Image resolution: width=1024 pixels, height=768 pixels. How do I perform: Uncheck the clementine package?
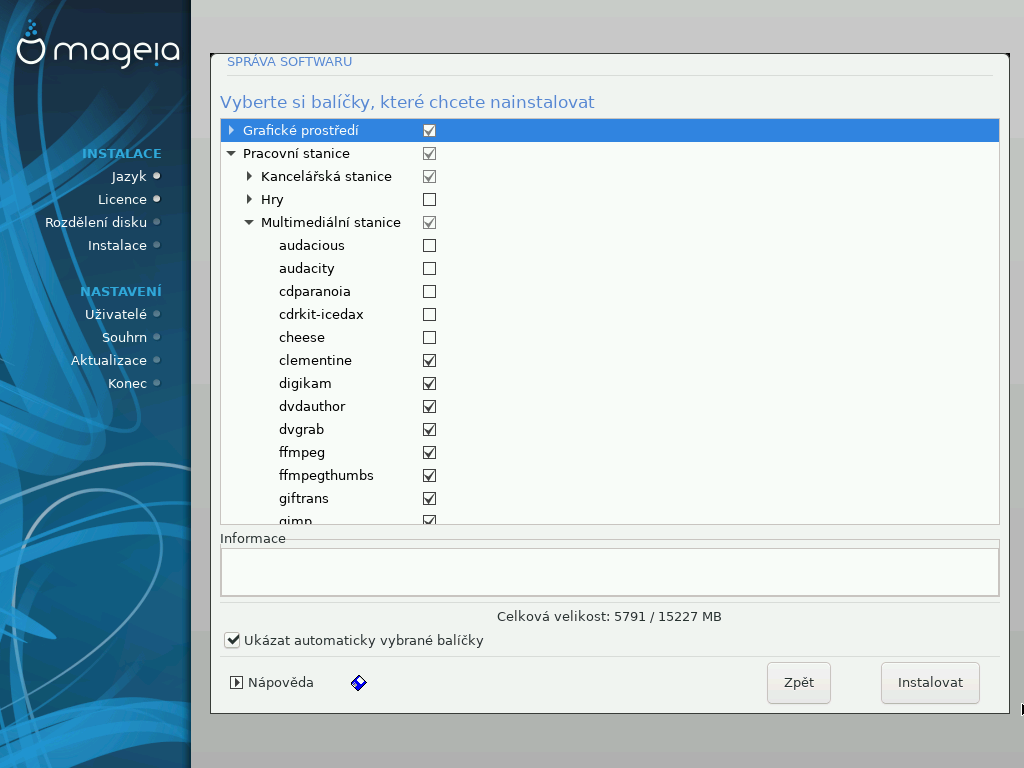click(x=429, y=360)
